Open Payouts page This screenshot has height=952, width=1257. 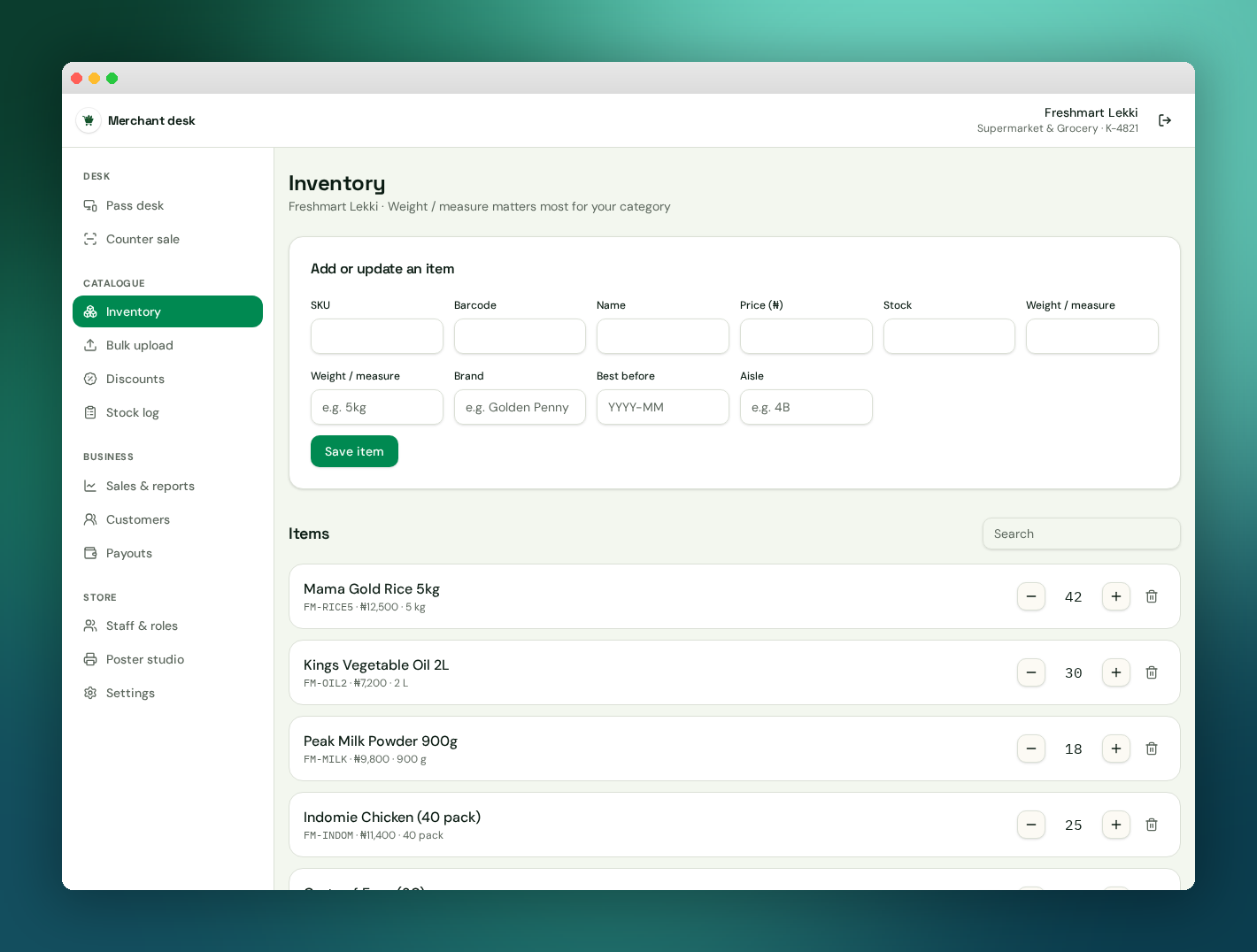point(167,553)
